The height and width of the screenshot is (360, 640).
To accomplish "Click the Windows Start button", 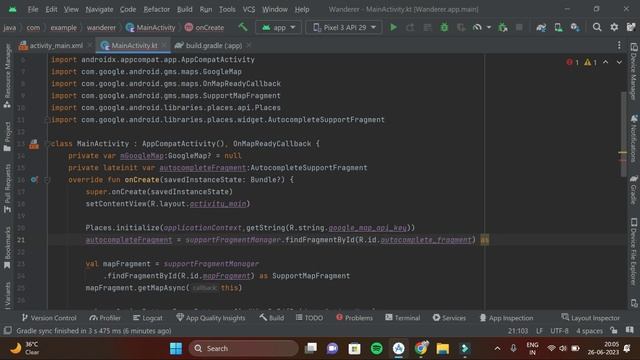I will coord(176,348).
